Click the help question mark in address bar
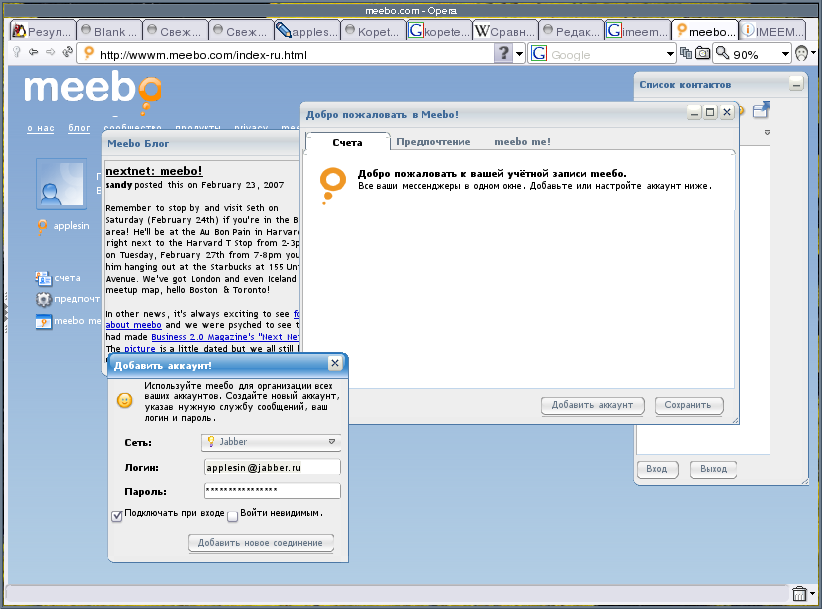This screenshot has height=609, width=822. 505,54
